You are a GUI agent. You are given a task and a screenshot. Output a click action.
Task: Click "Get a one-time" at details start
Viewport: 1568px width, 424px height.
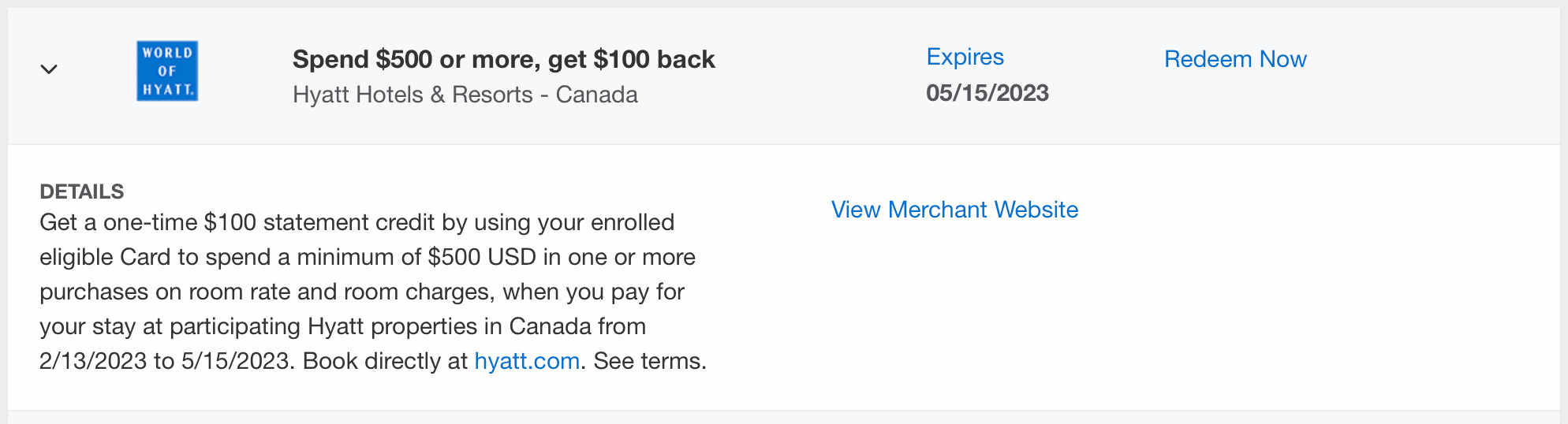coord(118,222)
